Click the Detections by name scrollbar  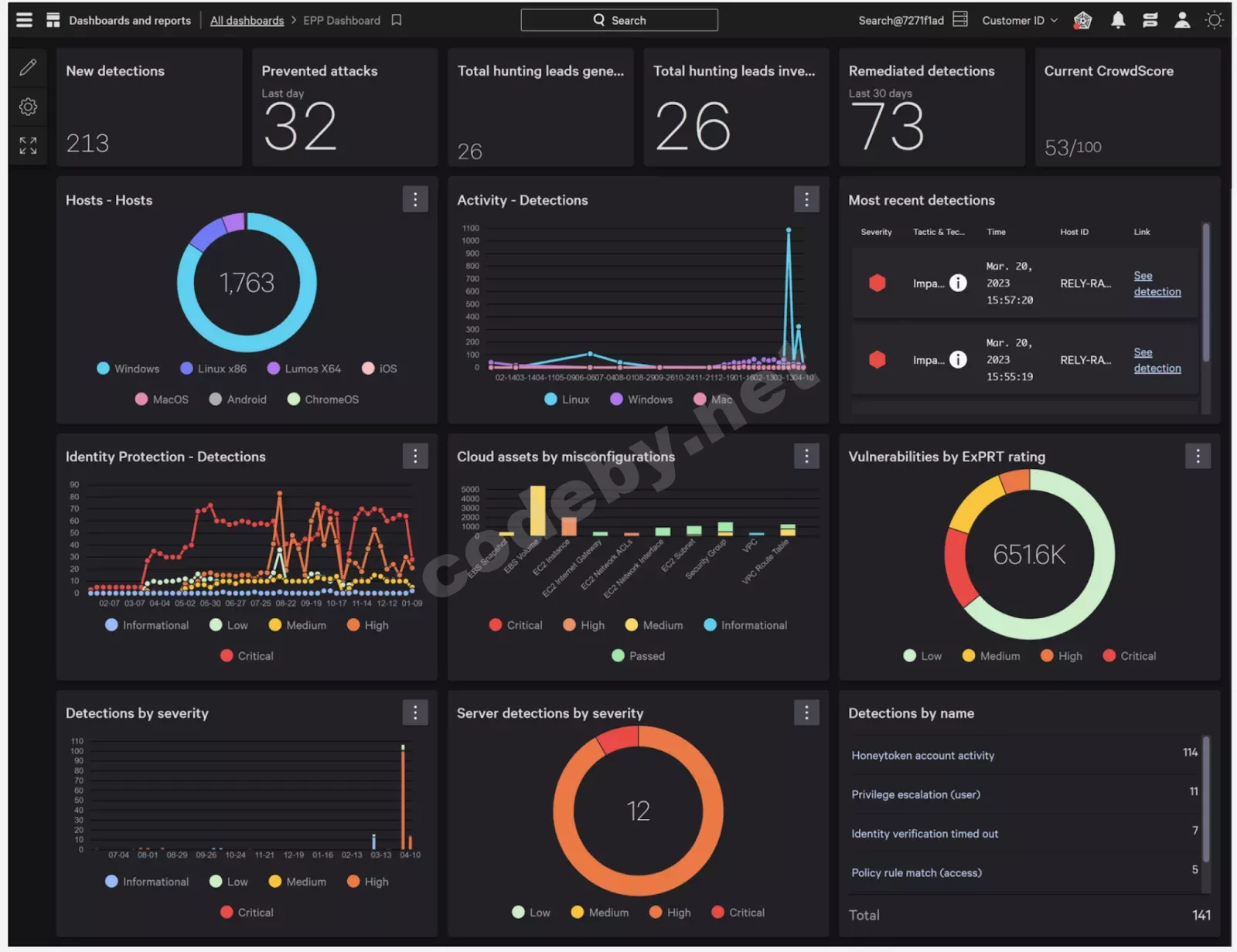(x=1205, y=800)
